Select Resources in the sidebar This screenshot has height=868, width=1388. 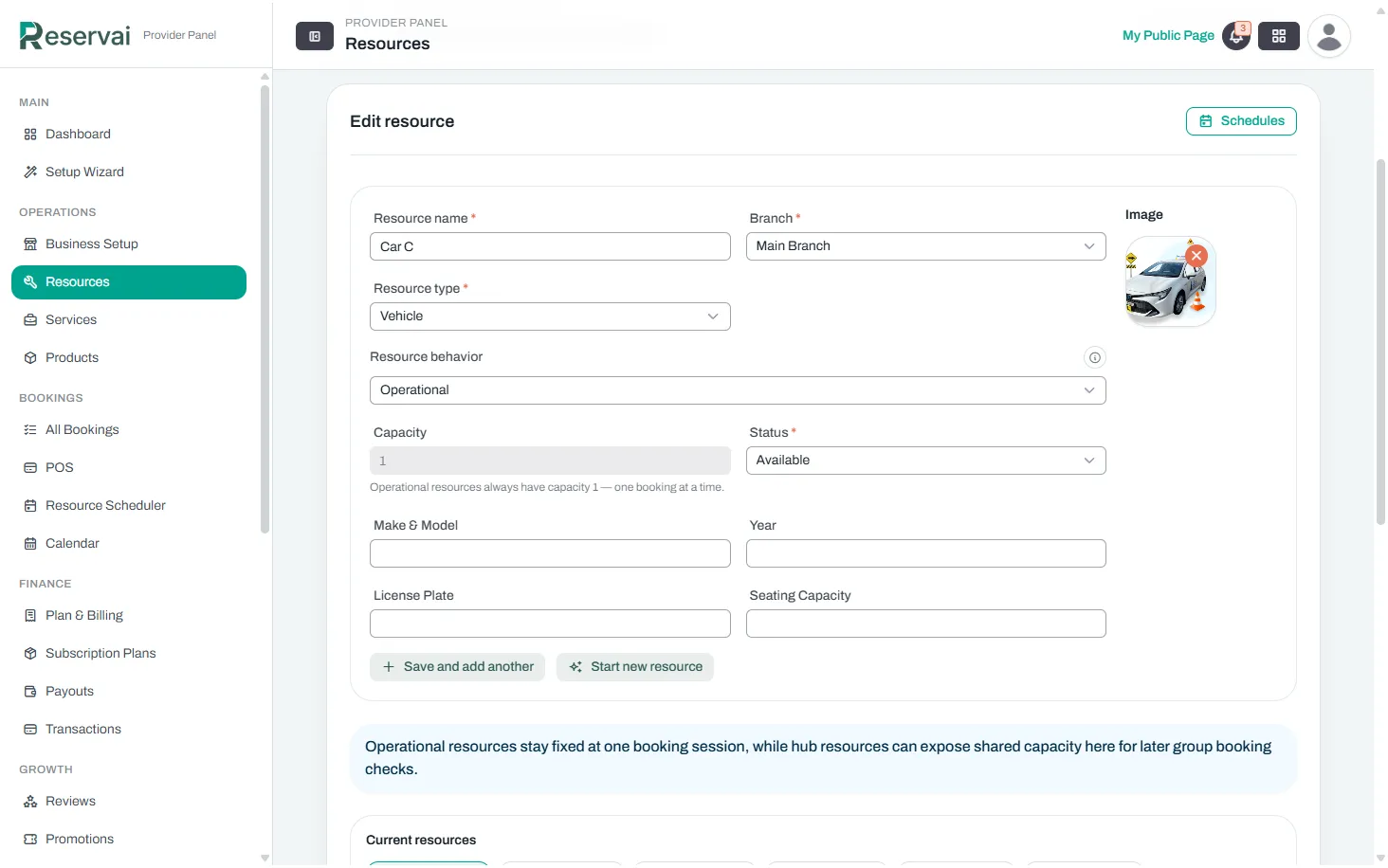pos(129,282)
